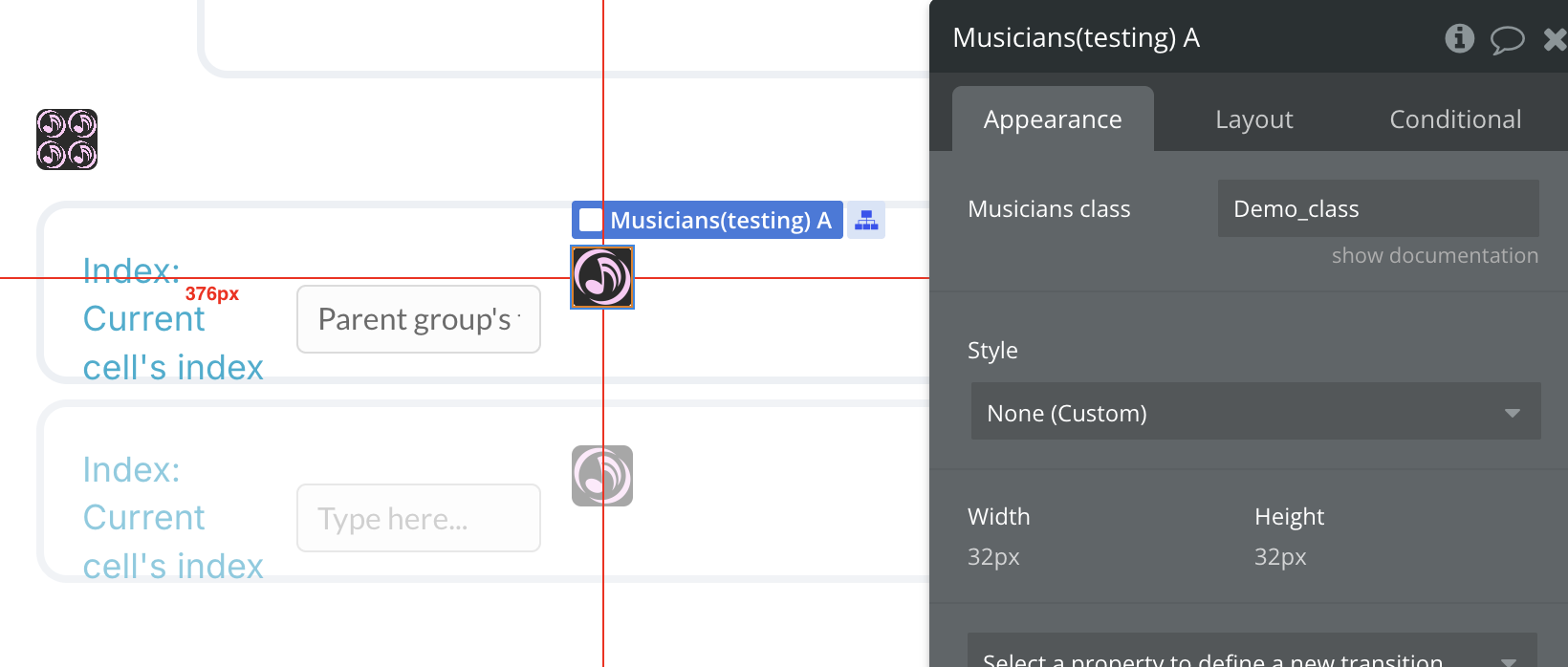Open the Layout tab
The image size is (1568, 667).
(1253, 119)
